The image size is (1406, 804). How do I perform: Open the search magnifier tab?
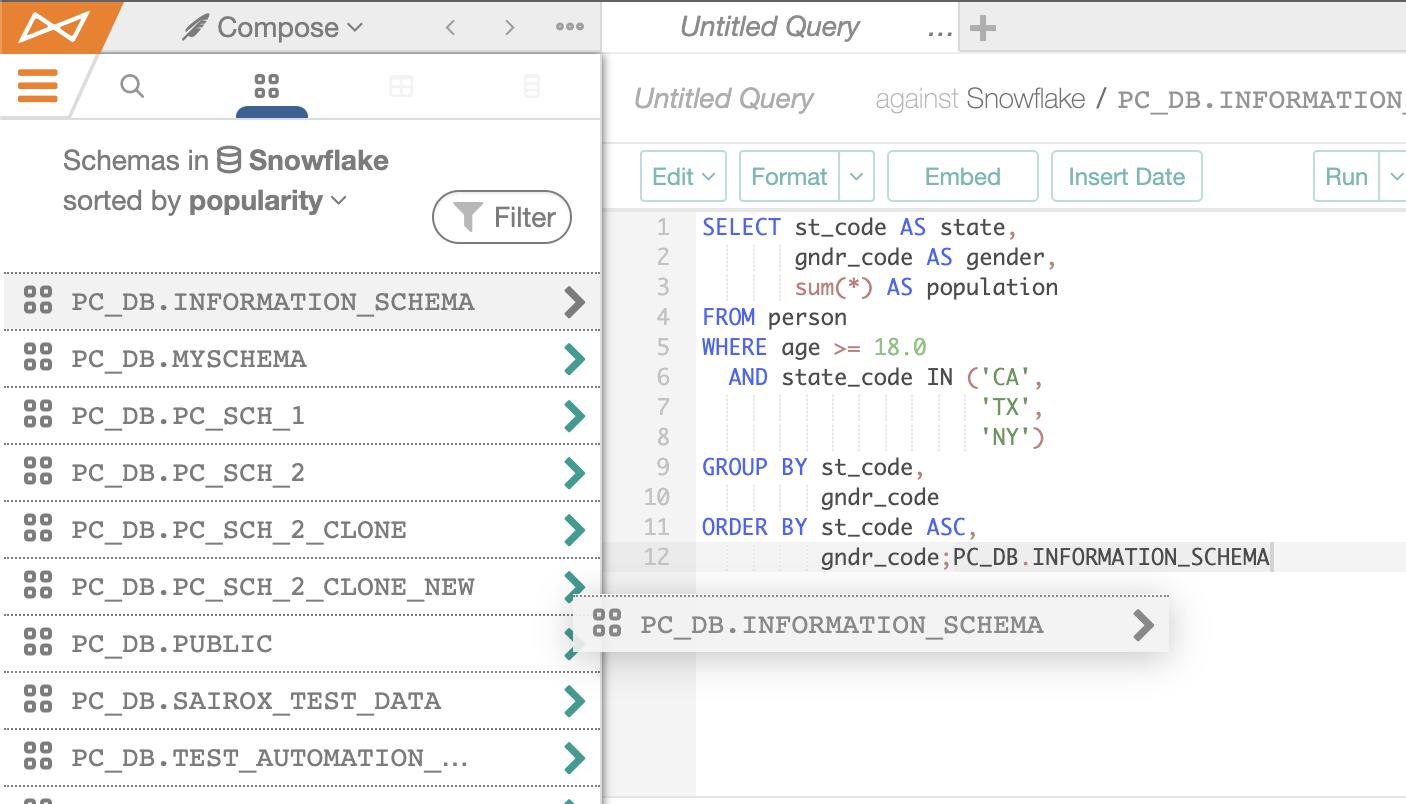tap(132, 86)
